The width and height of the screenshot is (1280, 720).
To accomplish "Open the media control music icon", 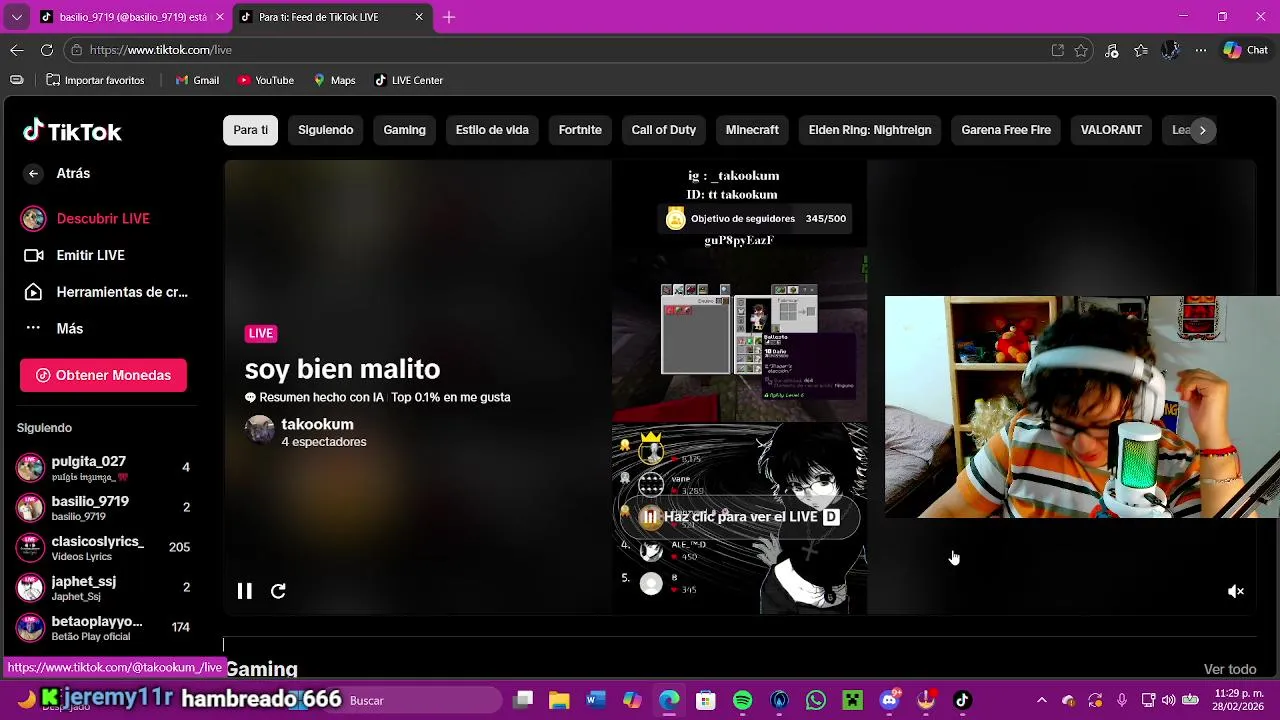I will click(1112, 50).
